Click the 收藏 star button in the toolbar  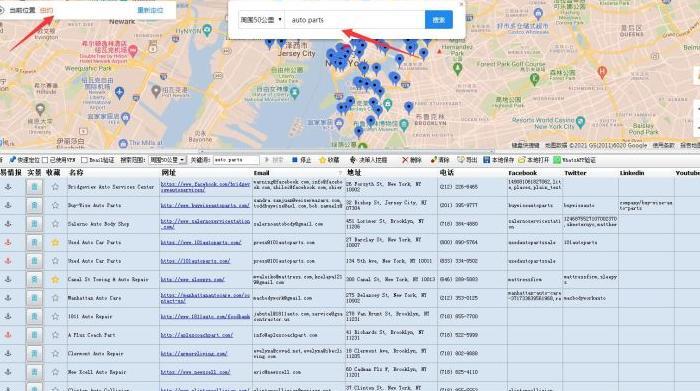click(x=329, y=160)
